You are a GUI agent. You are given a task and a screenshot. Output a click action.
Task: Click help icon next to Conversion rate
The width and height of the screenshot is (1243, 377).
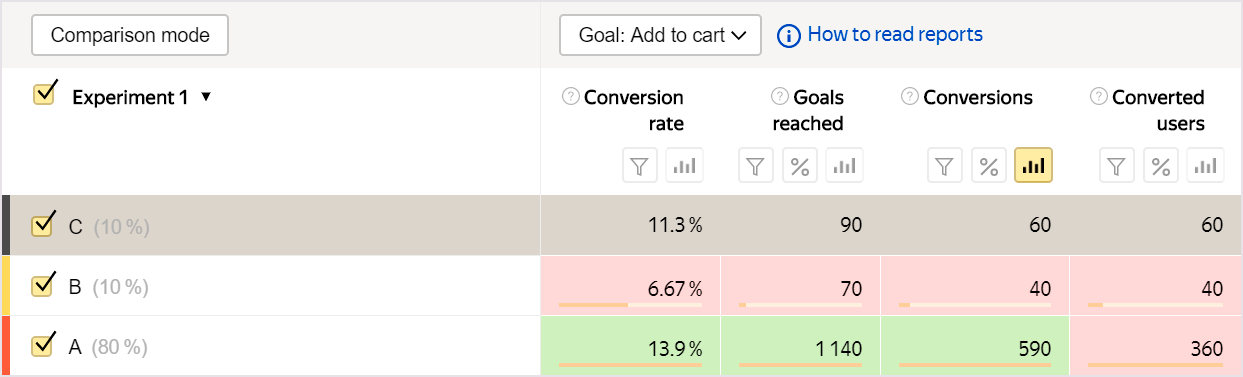click(x=571, y=97)
